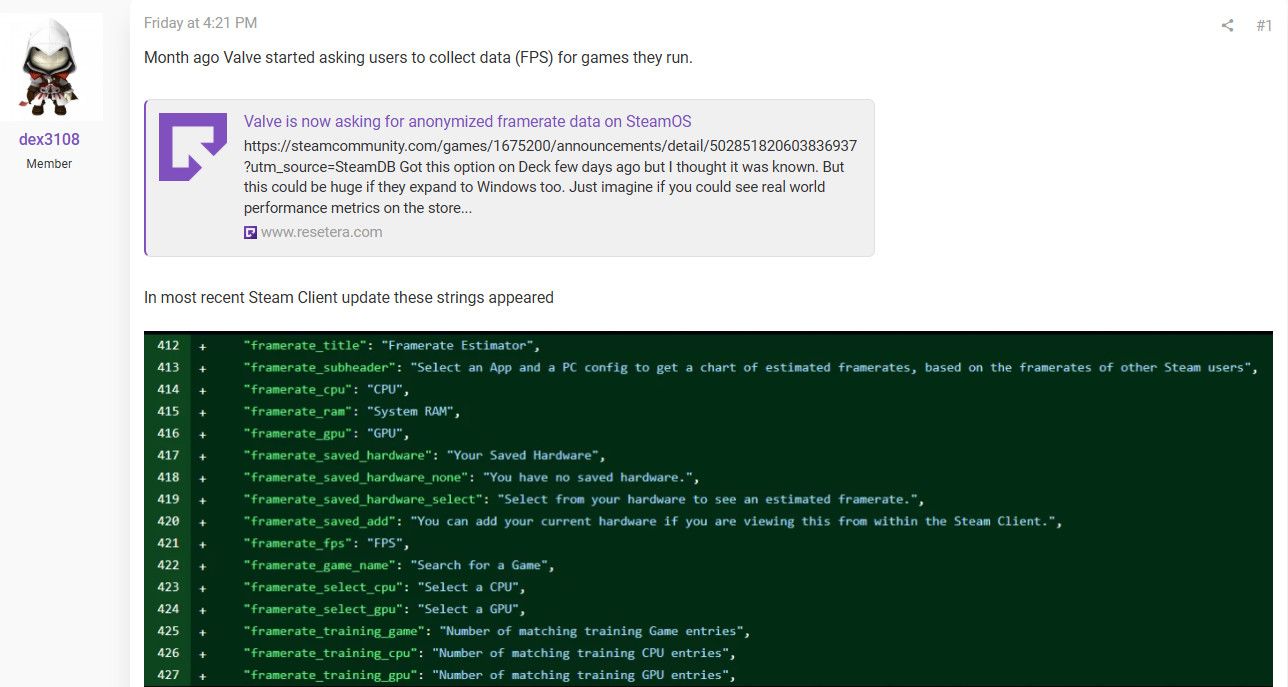Click the "Framerate Estimator" string value
The image size is (1288, 687).
click(460, 345)
